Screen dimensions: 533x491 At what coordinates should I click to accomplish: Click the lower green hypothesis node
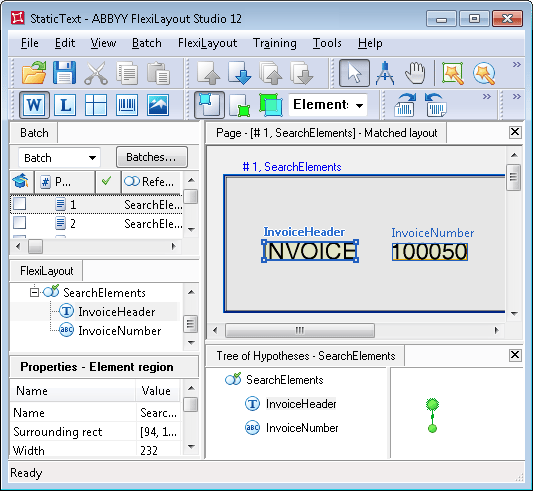point(432,428)
